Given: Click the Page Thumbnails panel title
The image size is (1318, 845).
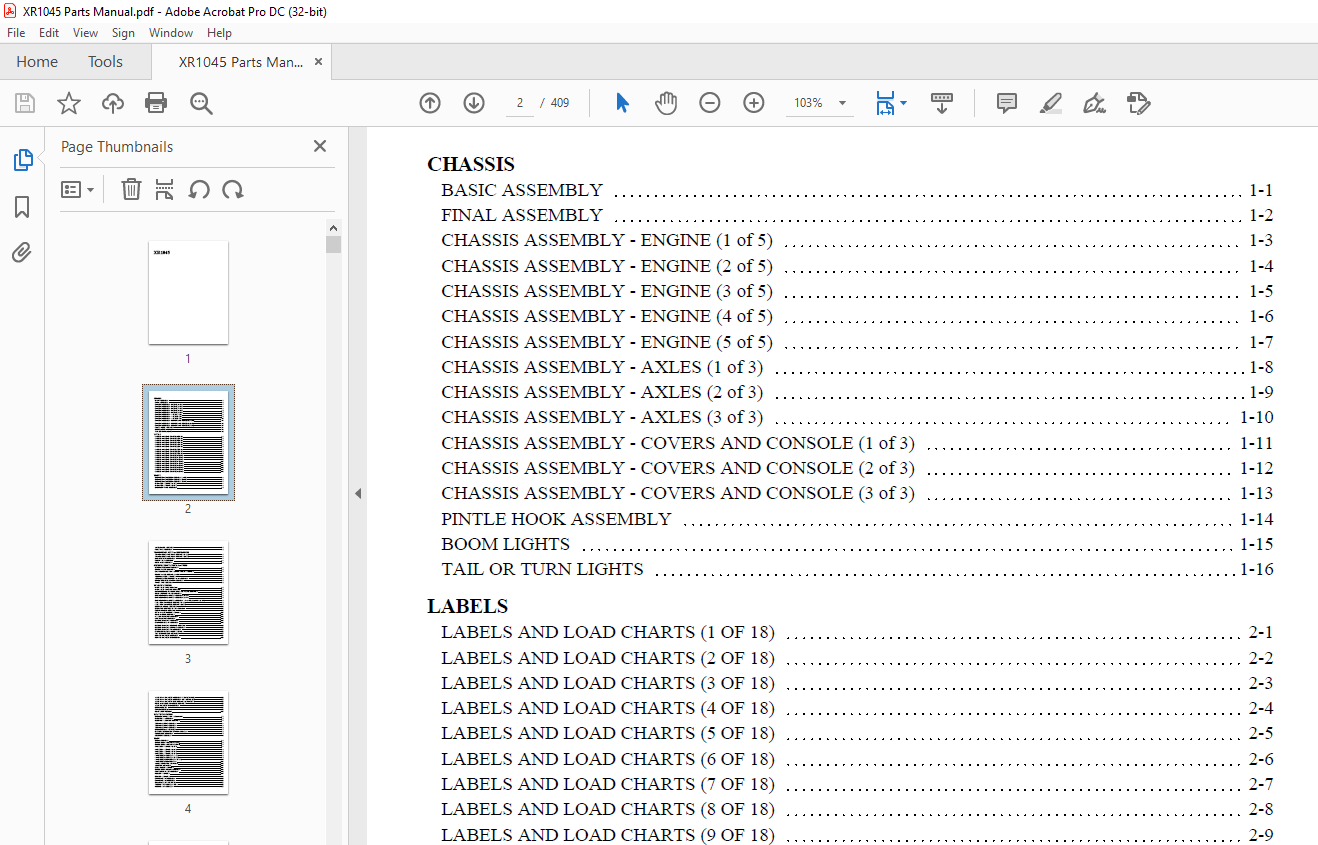Looking at the screenshot, I should (x=117, y=147).
